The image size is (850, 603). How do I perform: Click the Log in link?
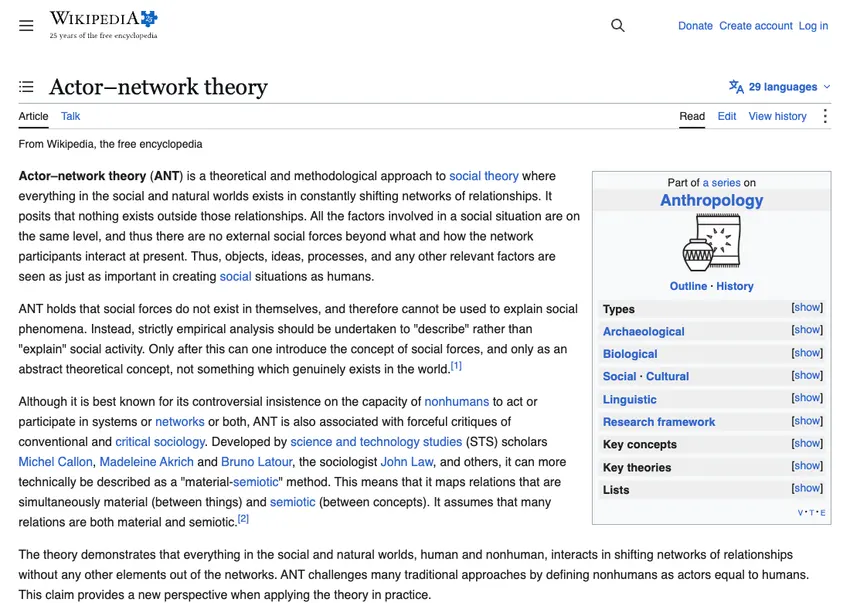(813, 25)
